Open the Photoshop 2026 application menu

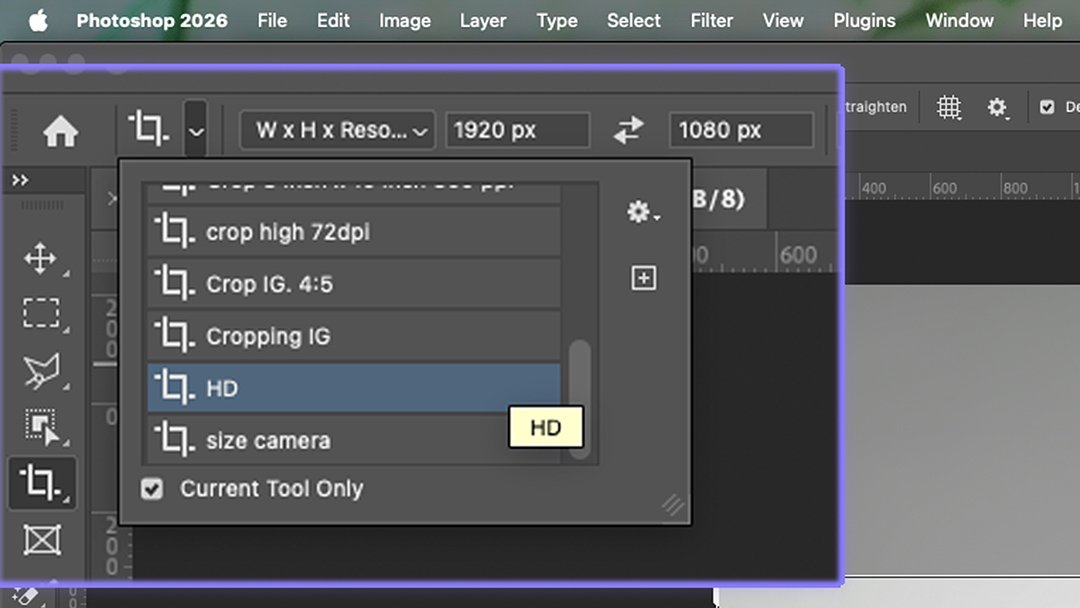click(152, 21)
